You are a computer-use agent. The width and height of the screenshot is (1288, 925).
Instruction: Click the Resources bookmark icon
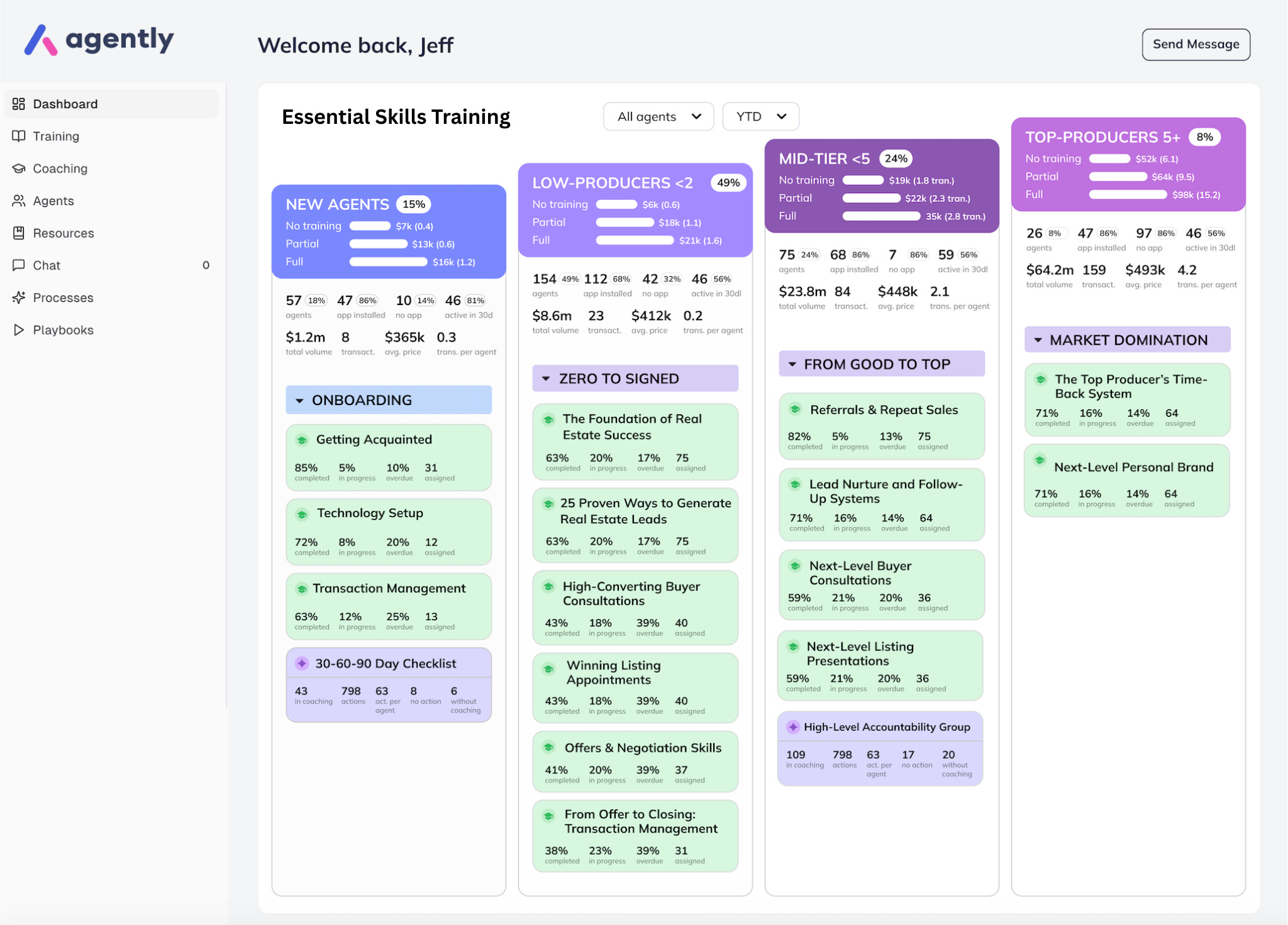point(19,233)
